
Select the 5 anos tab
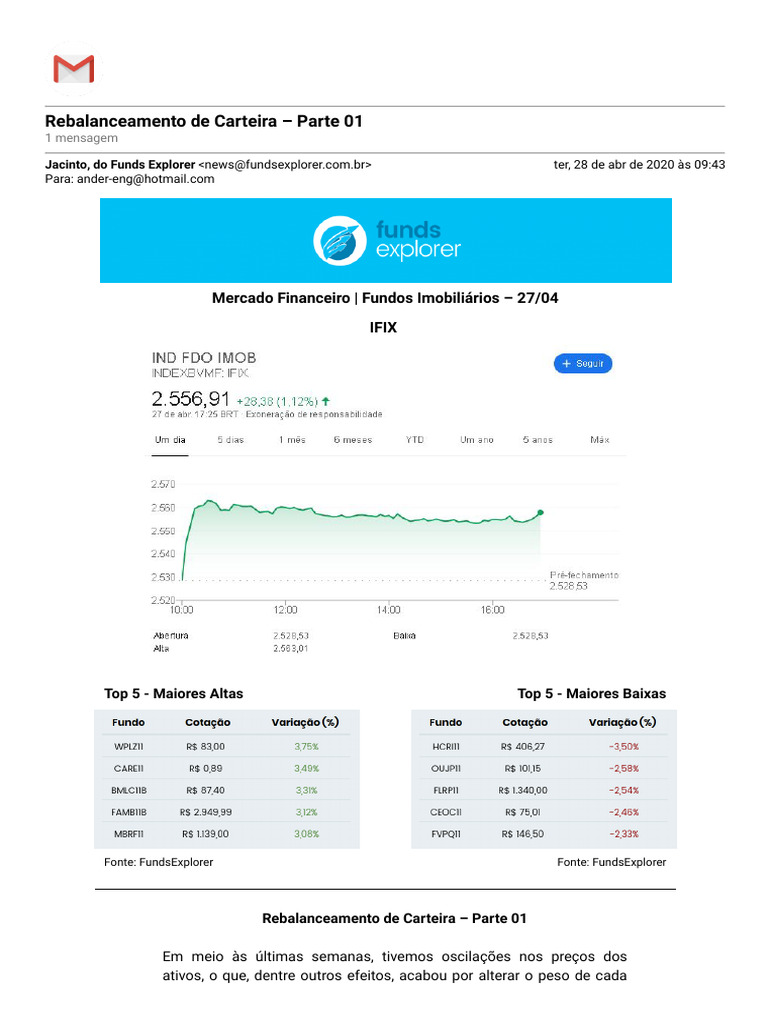[537, 440]
